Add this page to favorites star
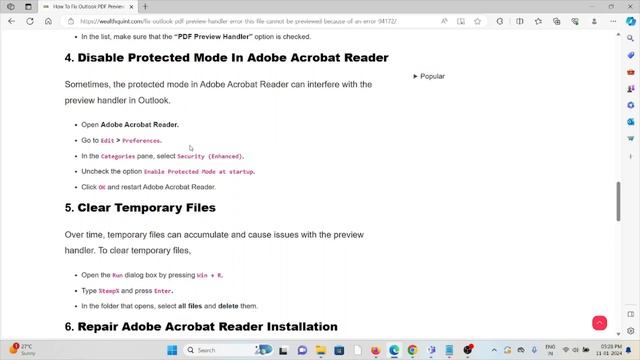 coord(478,21)
